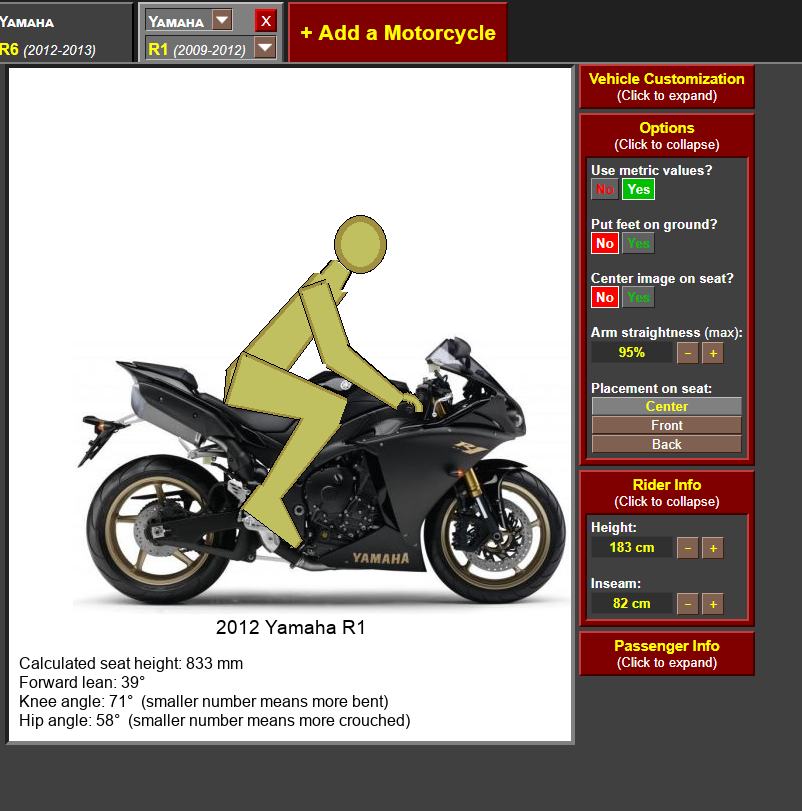Set Put feet on ground to No
802x811 pixels.
point(604,243)
